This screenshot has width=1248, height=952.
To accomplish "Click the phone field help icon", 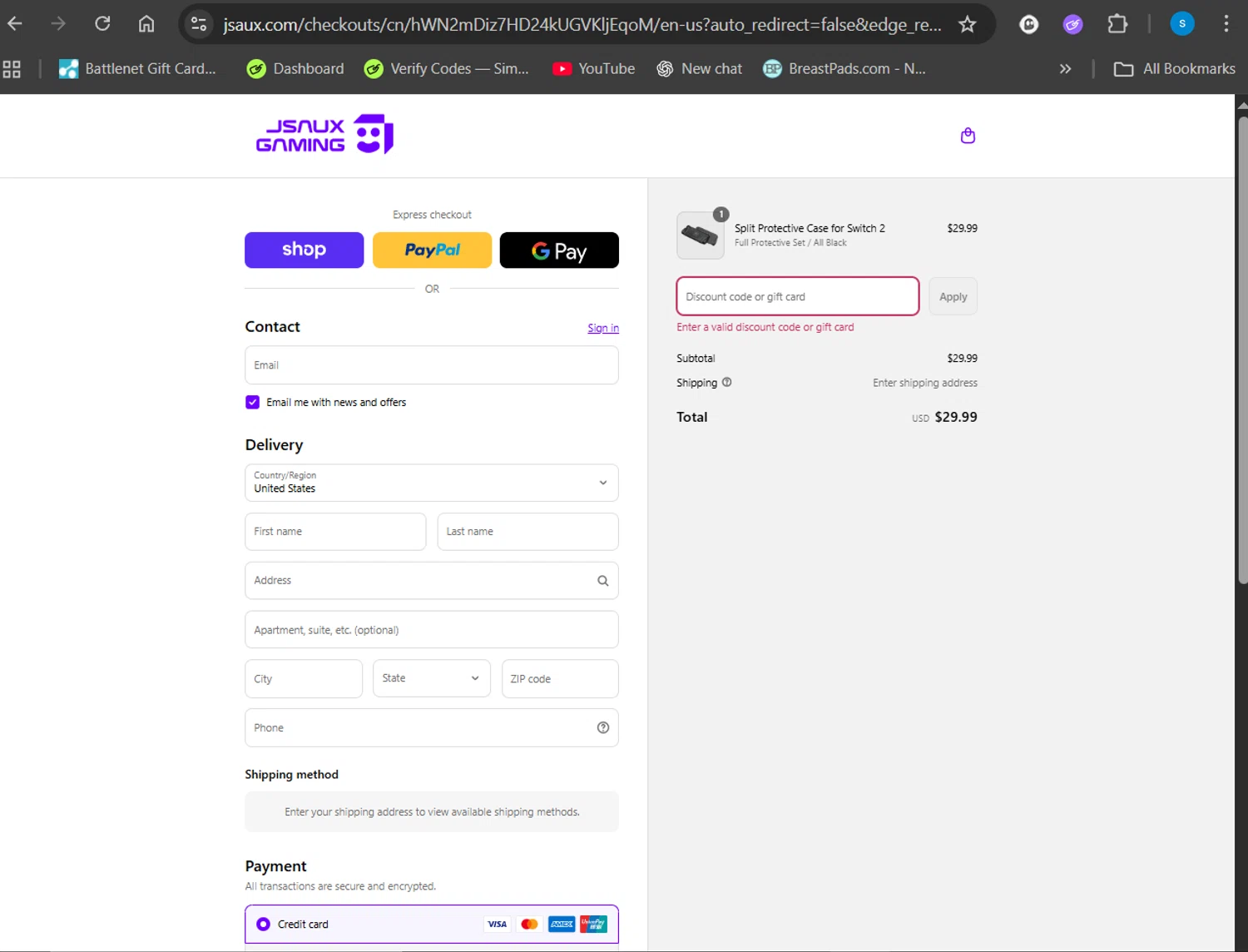I will 602,728.
